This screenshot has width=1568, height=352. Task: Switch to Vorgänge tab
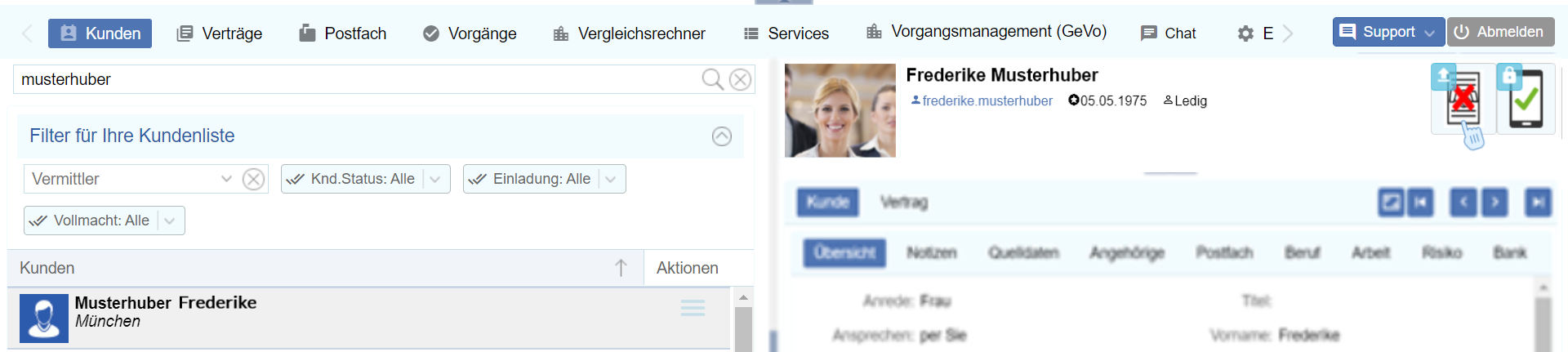[470, 33]
